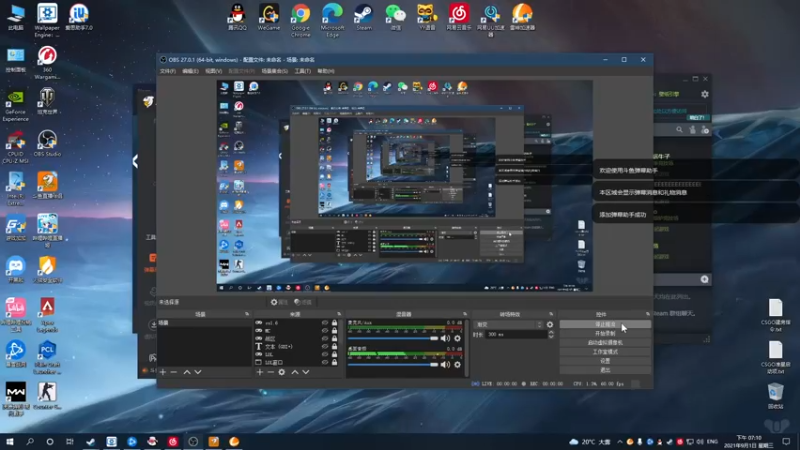Move the selected source down
The width and height of the screenshot is (800, 450).
coord(306,372)
